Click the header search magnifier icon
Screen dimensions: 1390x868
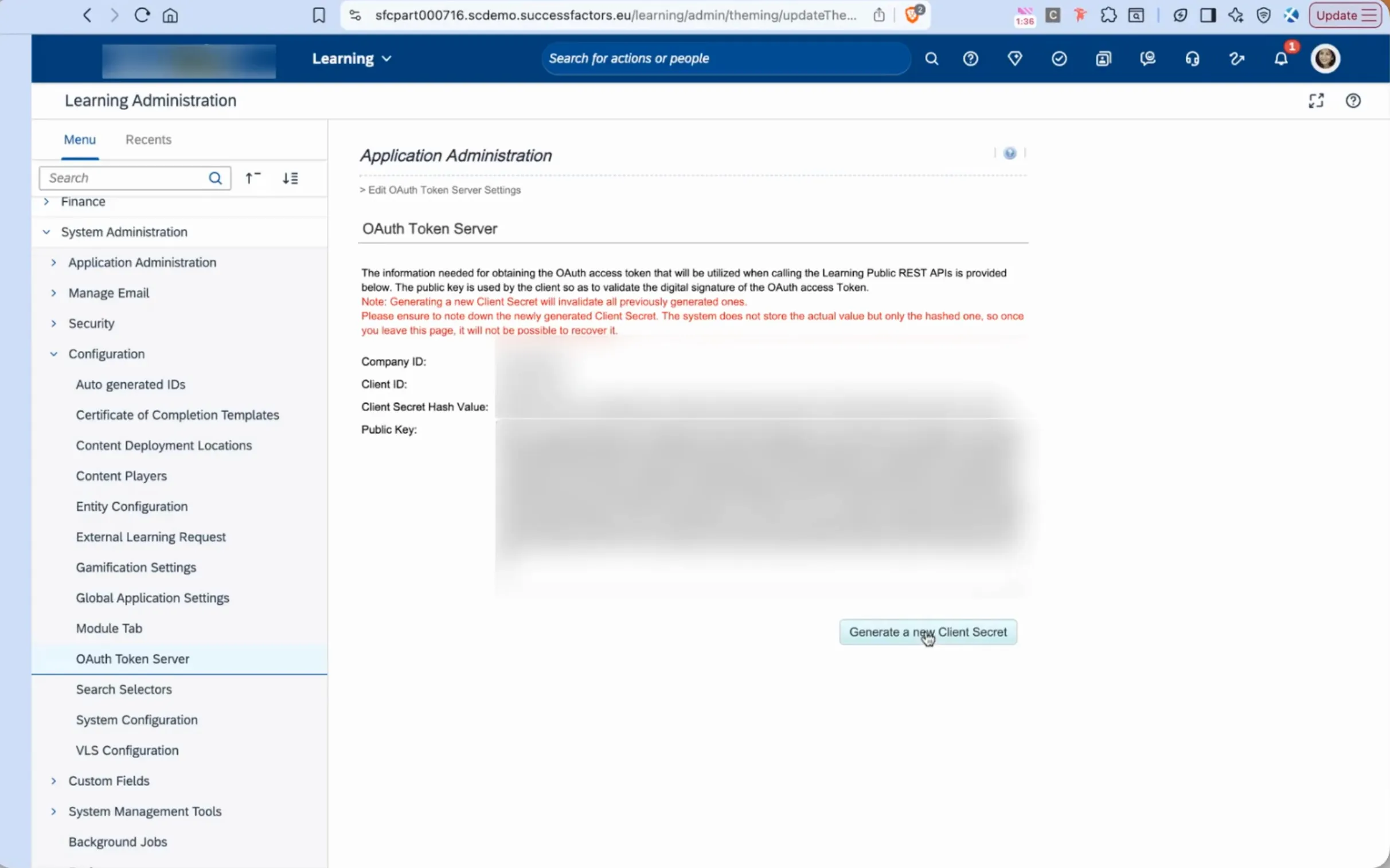[x=931, y=58]
